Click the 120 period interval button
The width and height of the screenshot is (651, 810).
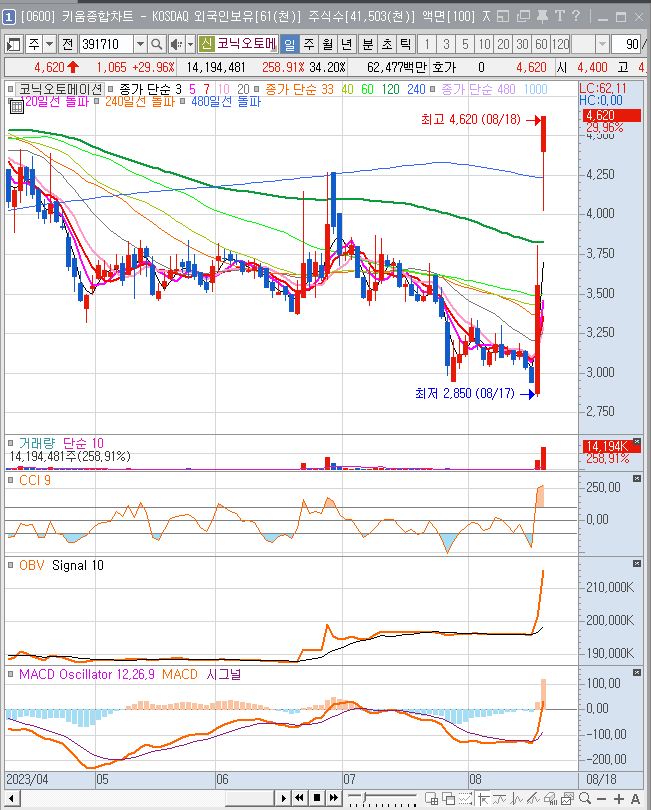(x=560, y=44)
